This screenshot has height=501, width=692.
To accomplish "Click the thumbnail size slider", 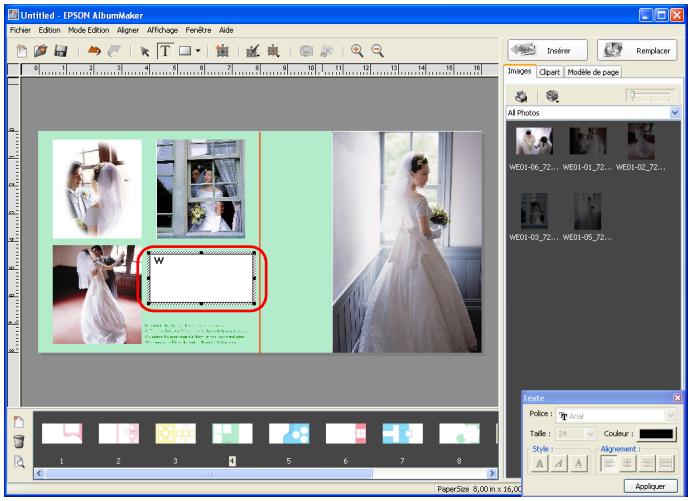I will 650,95.
